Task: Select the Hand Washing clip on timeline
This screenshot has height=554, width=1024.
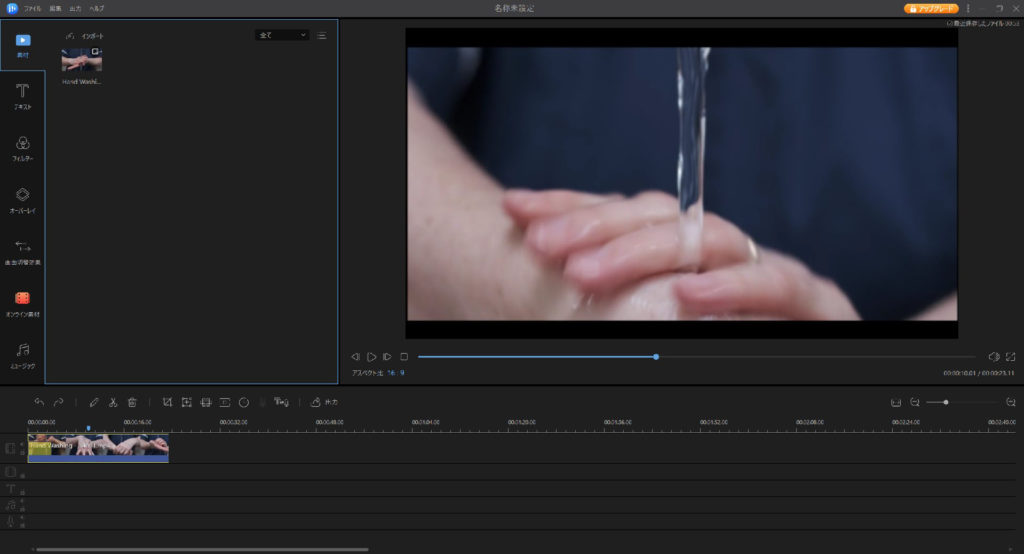Action: point(98,449)
